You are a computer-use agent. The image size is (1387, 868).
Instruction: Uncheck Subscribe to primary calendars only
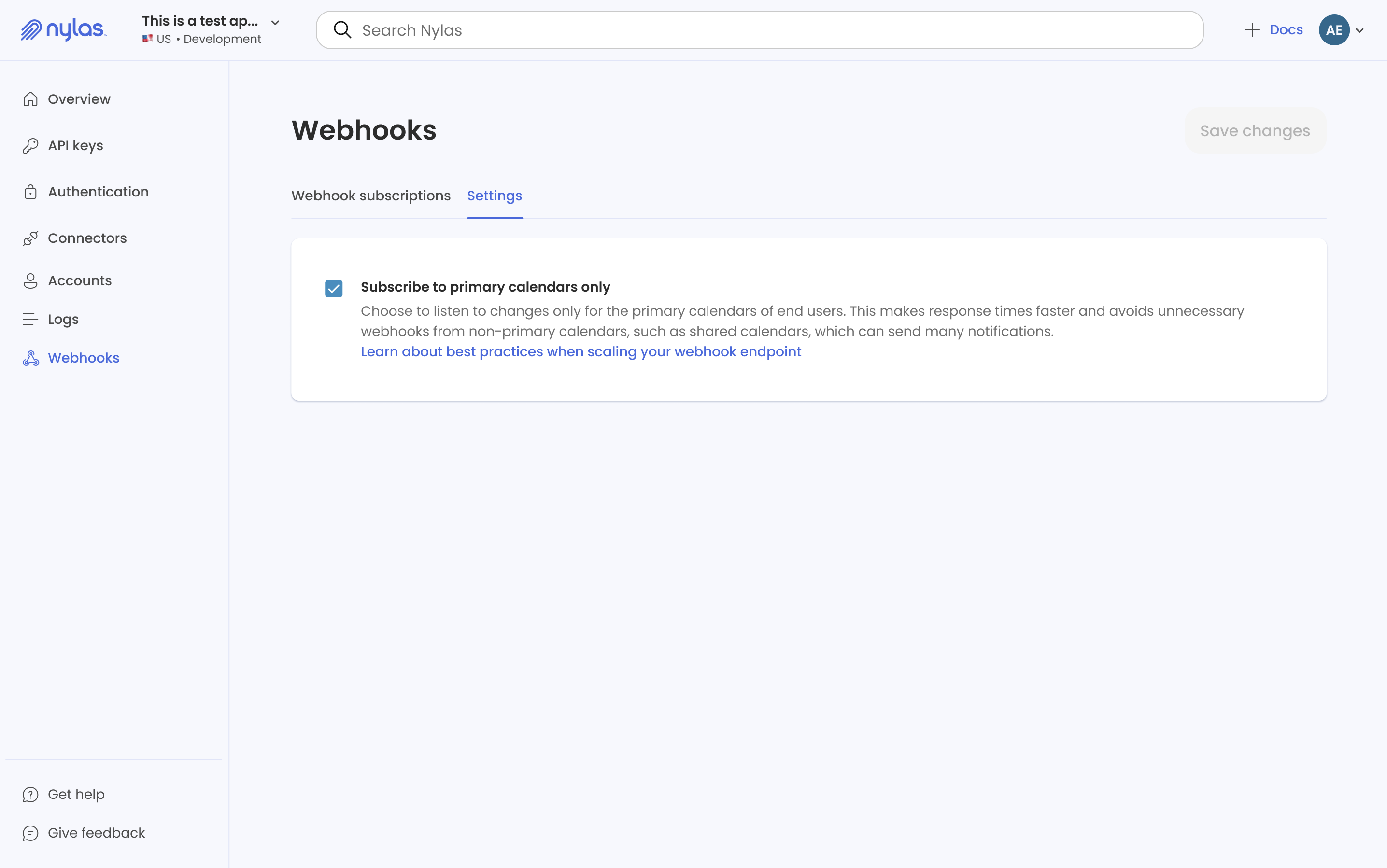pos(334,288)
